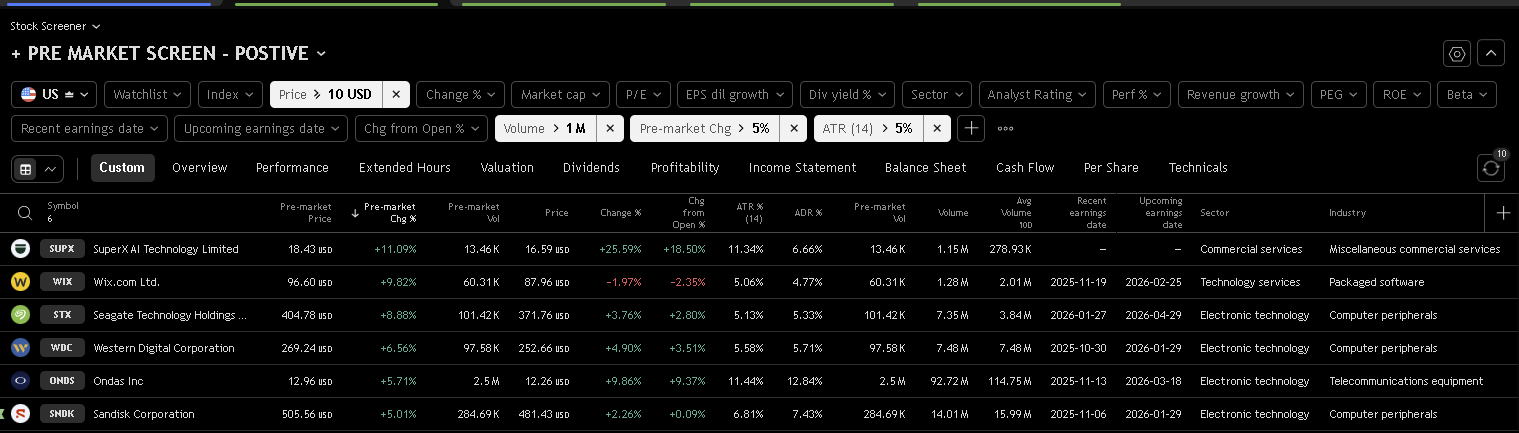Open the more filters ellipsis menu
This screenshot has height=433, width=1519.
(x=1005, y=128)
